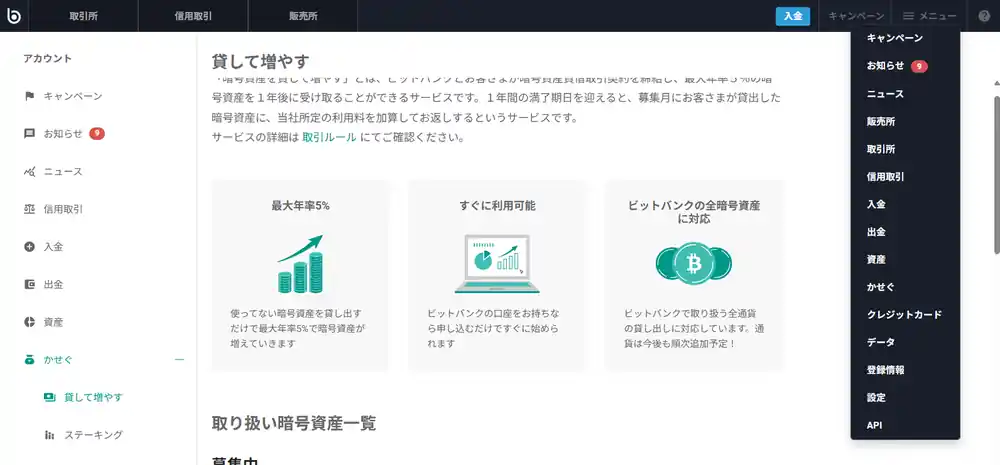Click the scales icon beside sidebar 信用取引

coord(29,209)
